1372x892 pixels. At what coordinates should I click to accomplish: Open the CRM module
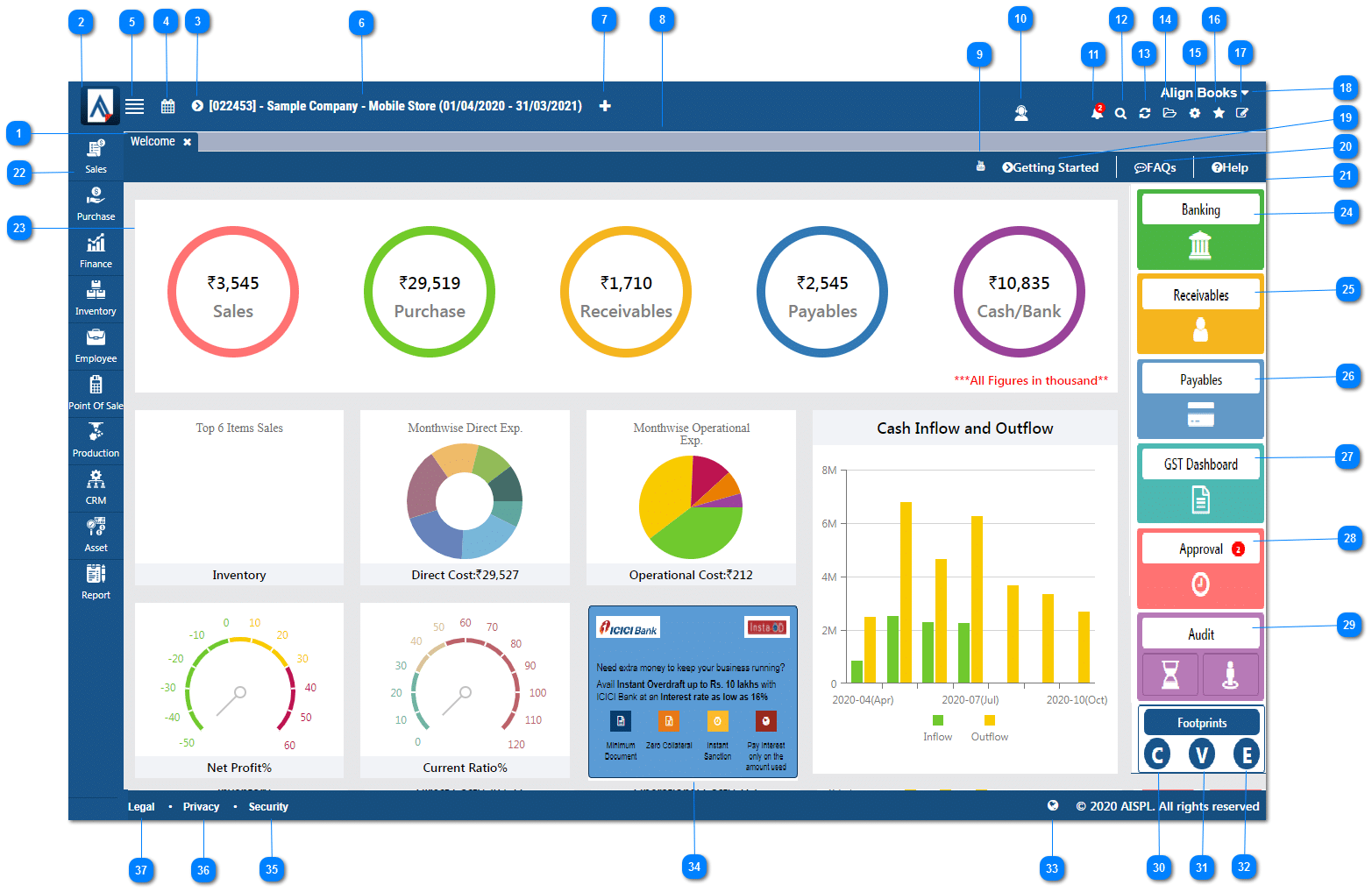coord(96,487)
